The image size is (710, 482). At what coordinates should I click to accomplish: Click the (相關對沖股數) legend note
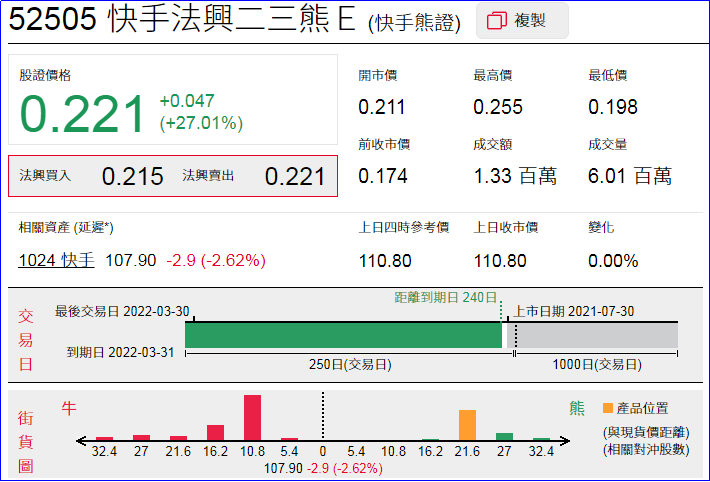(646, 450)
